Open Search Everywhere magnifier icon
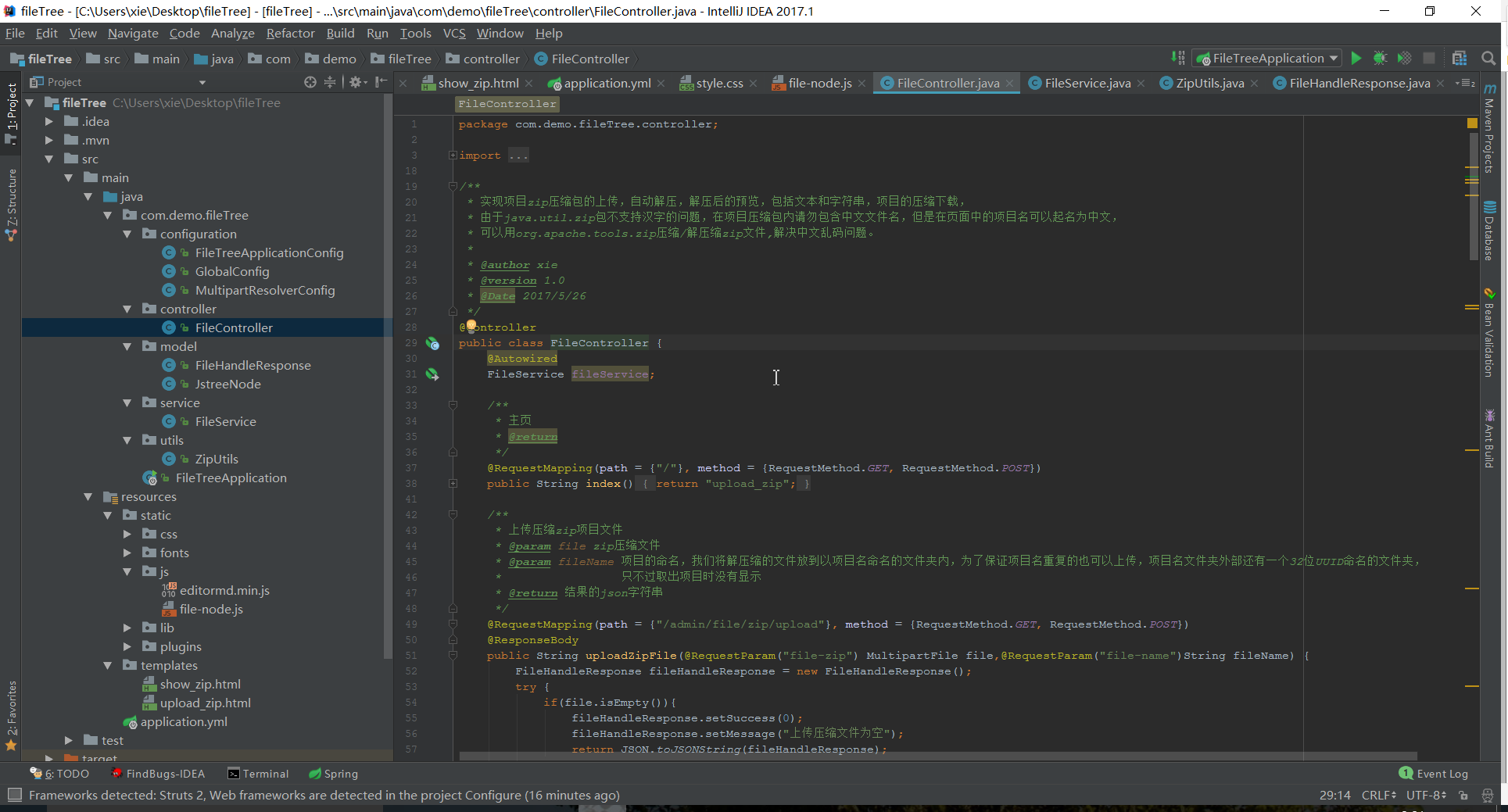The image size is (1508, 812). pos(1488,59)
